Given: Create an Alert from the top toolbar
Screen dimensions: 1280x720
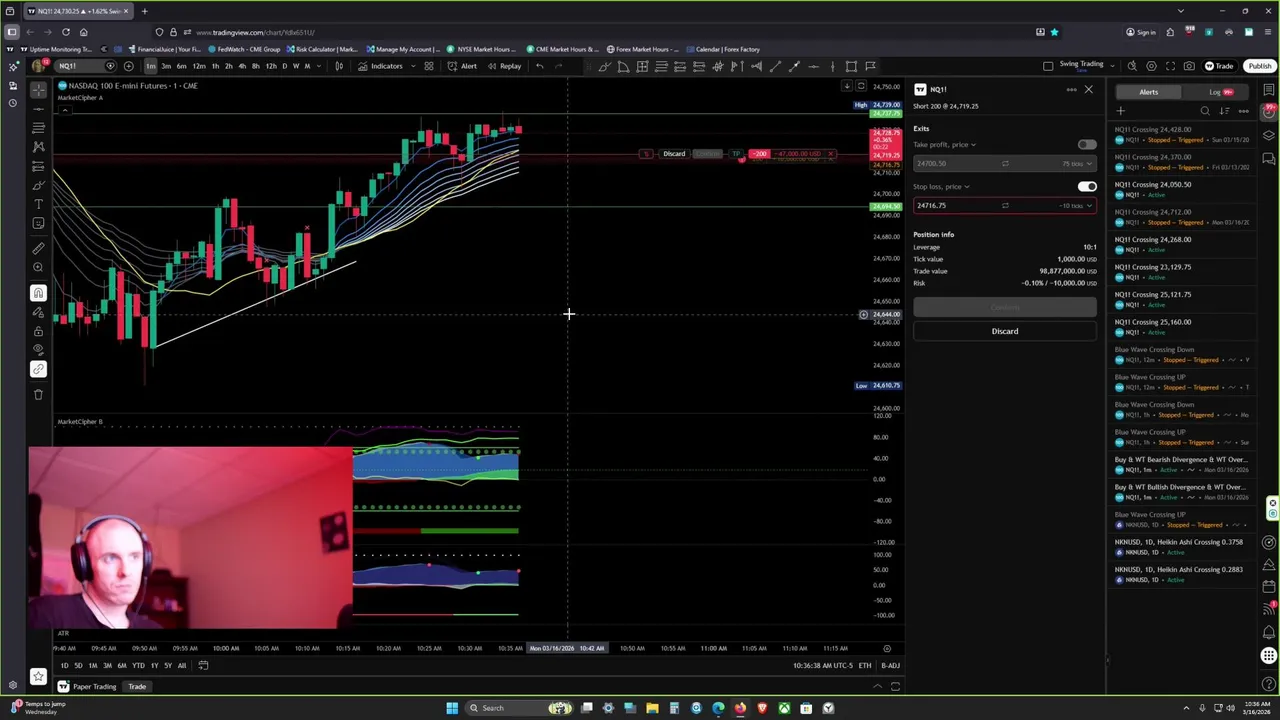Looking at the screenshot, I should coord(462,66).
